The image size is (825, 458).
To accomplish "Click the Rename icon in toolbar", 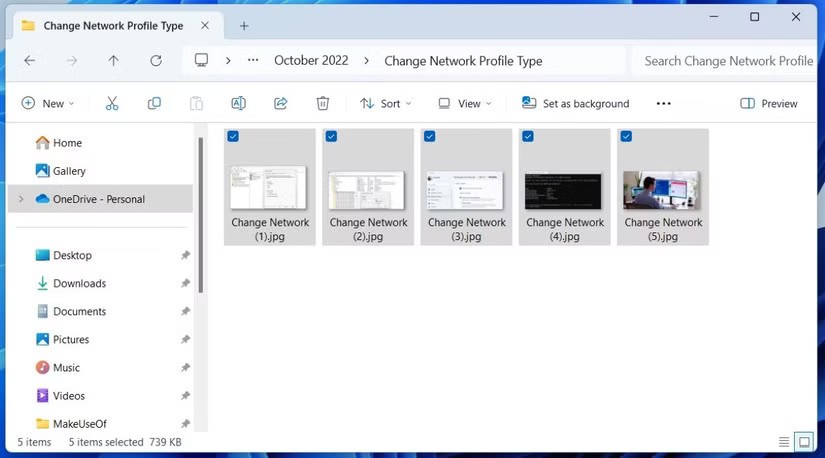I will pos(238,103).
